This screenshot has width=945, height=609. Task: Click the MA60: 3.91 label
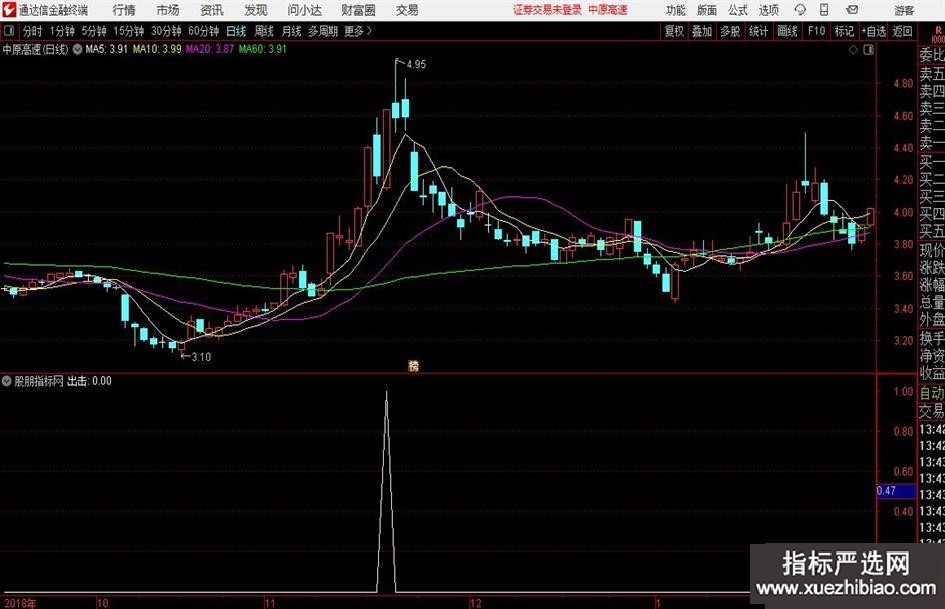pos(263,49)
